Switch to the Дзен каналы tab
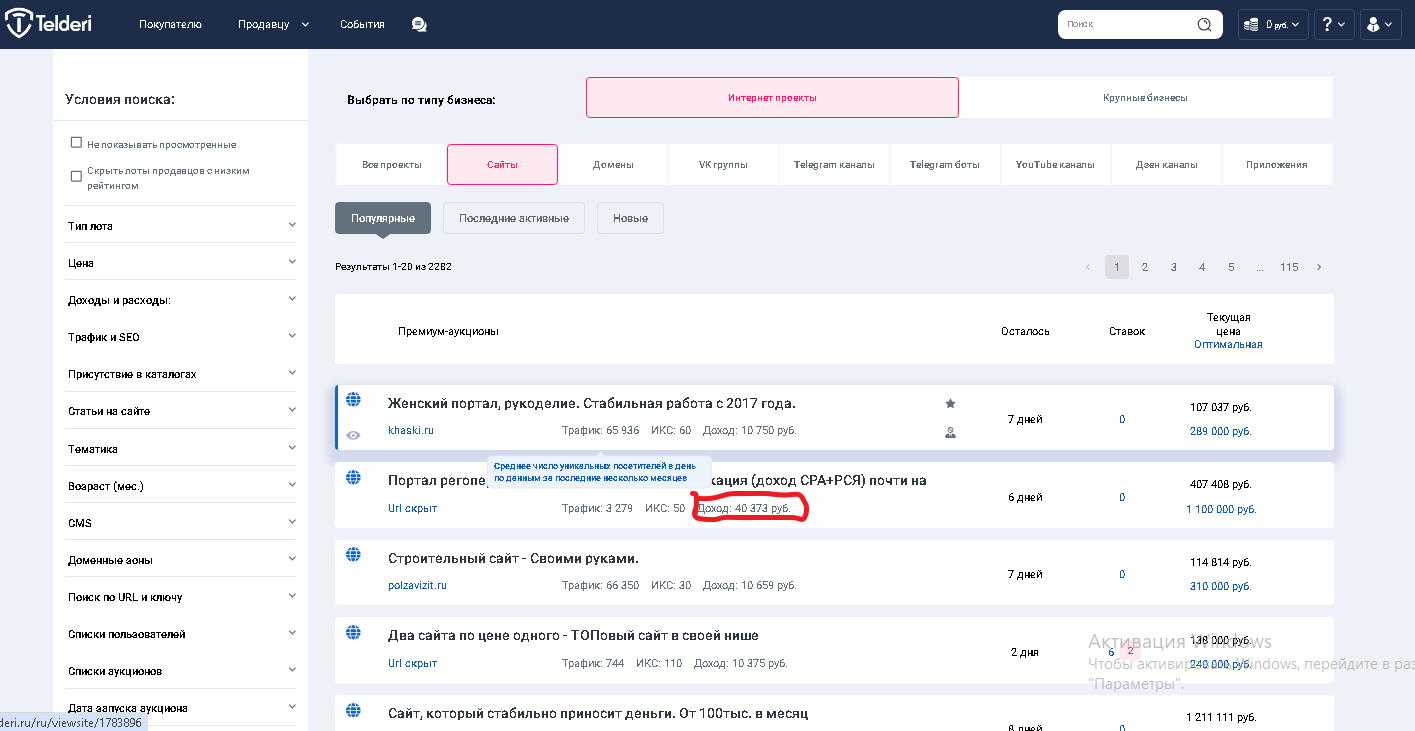The image size is (1415, 731). pyautogui.click(x=1166, y=164)
